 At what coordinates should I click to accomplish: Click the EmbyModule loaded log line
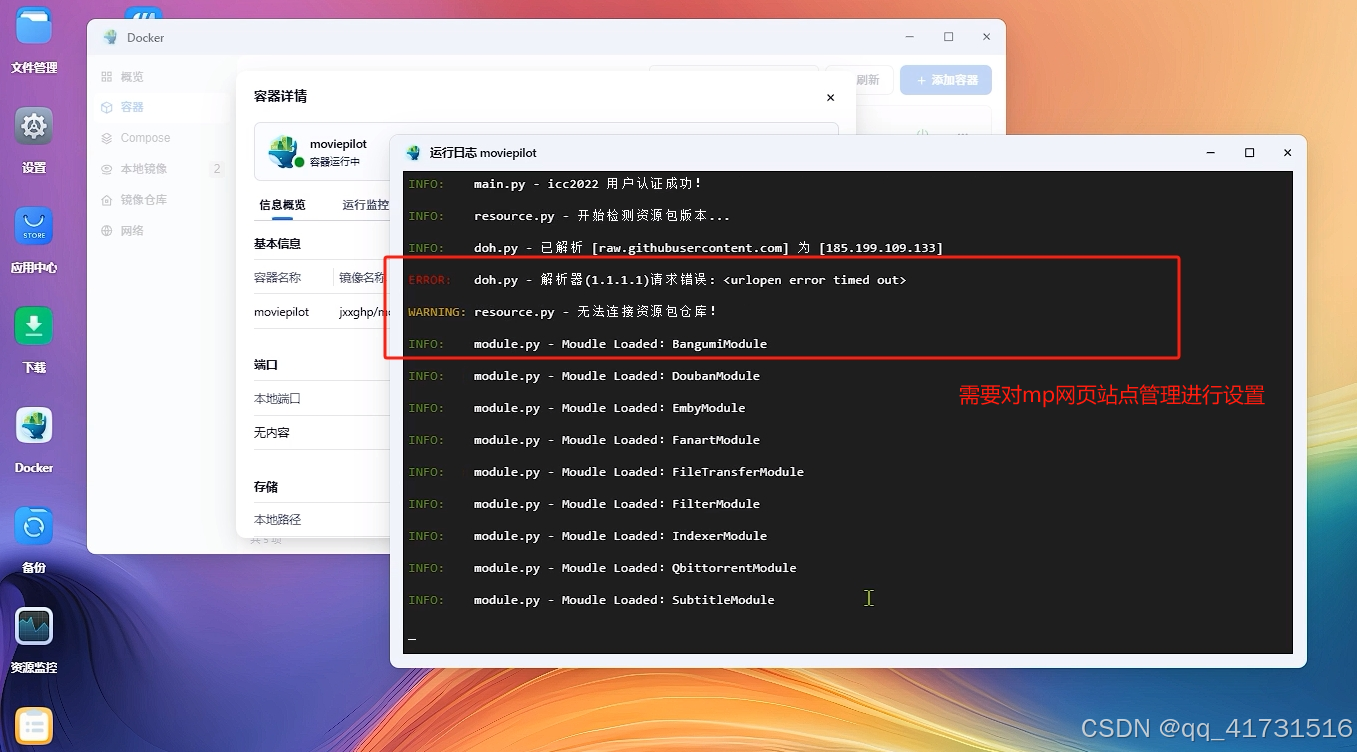tap(577, 408)
